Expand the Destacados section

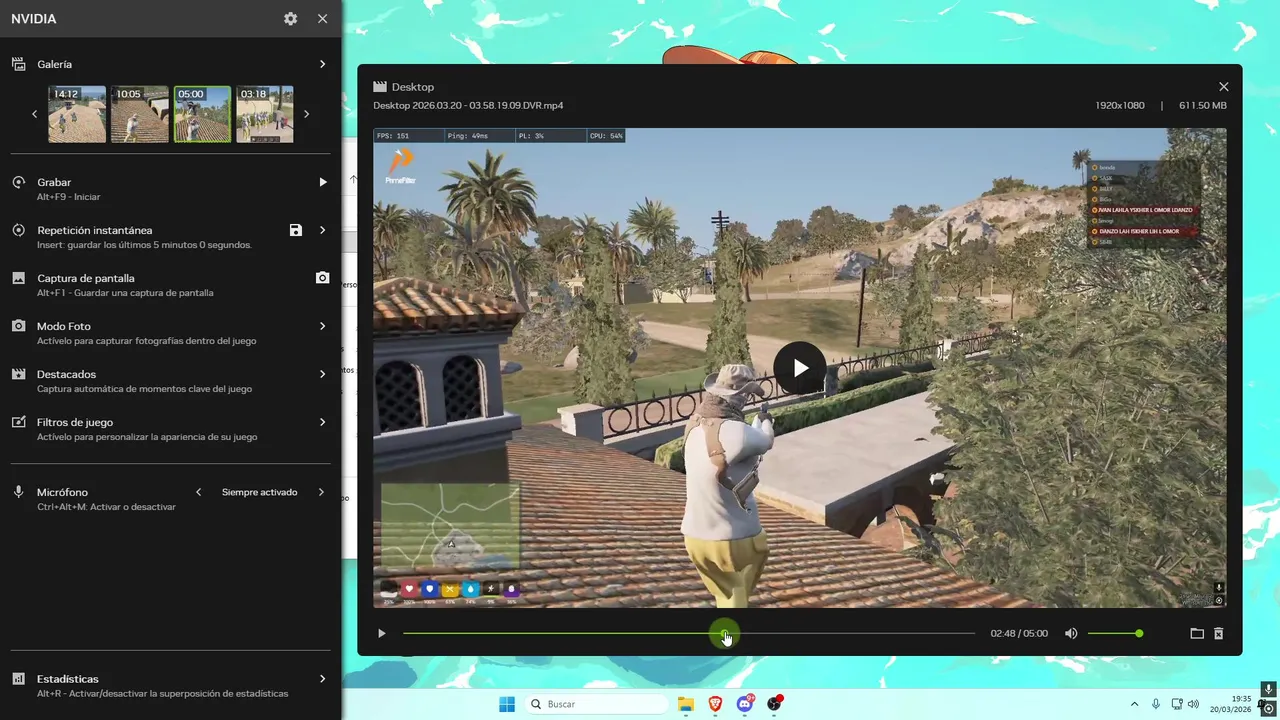point(322,374)
